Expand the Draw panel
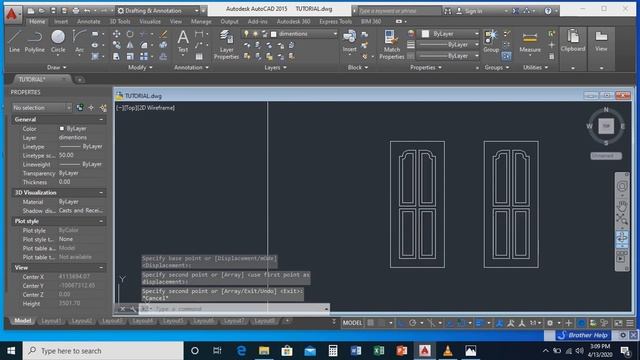Screen dimensions: 640x360 tap(56, 67)
